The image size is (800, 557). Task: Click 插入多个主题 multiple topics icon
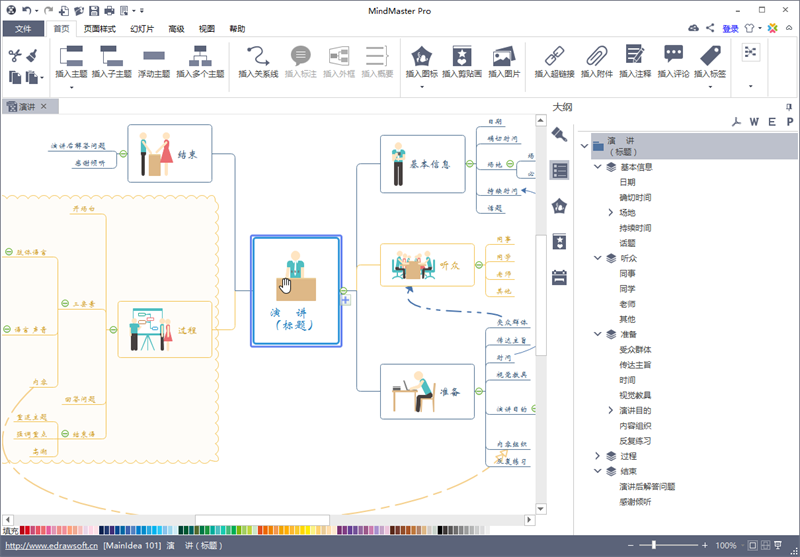[x=200, y=56]
